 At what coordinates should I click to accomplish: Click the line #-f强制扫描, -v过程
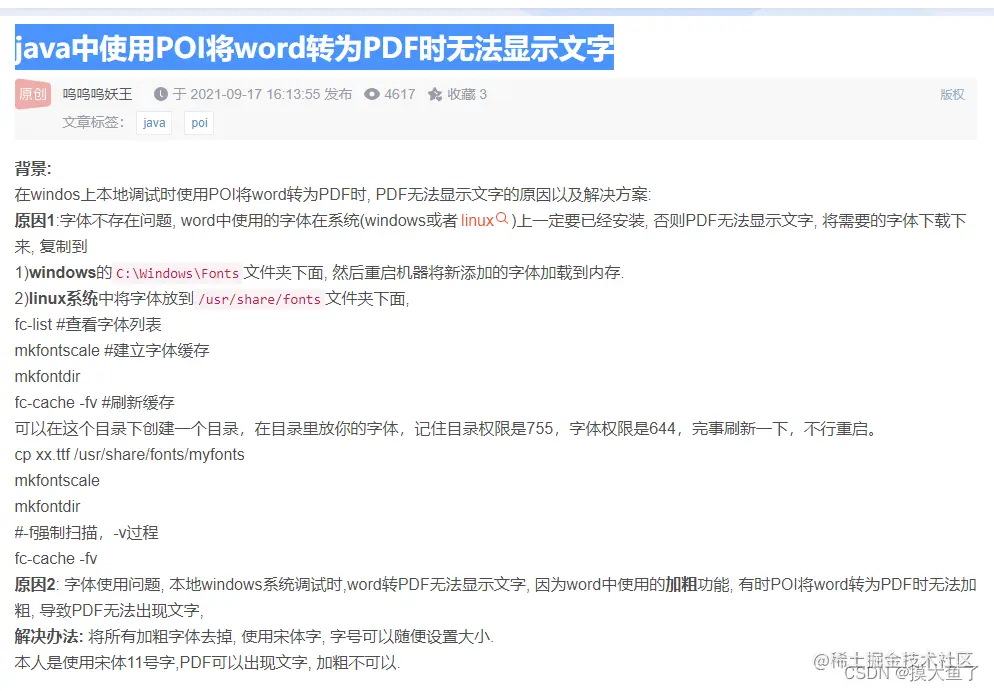[x=86, y=533]
